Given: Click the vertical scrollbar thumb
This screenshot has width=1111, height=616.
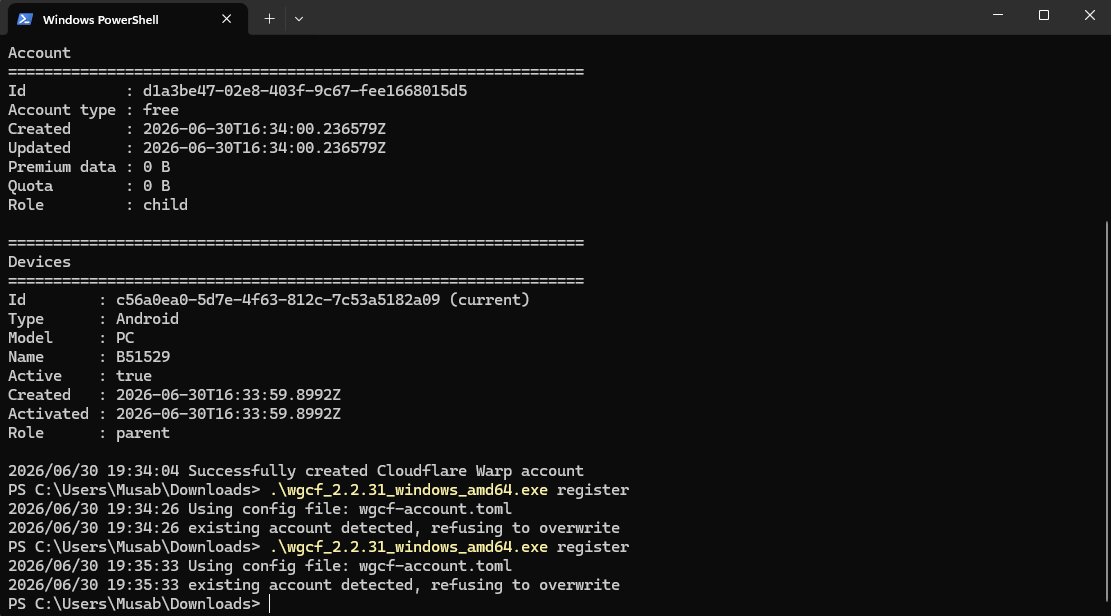Looking at the screenshot, I should [x=1107, y=411].
